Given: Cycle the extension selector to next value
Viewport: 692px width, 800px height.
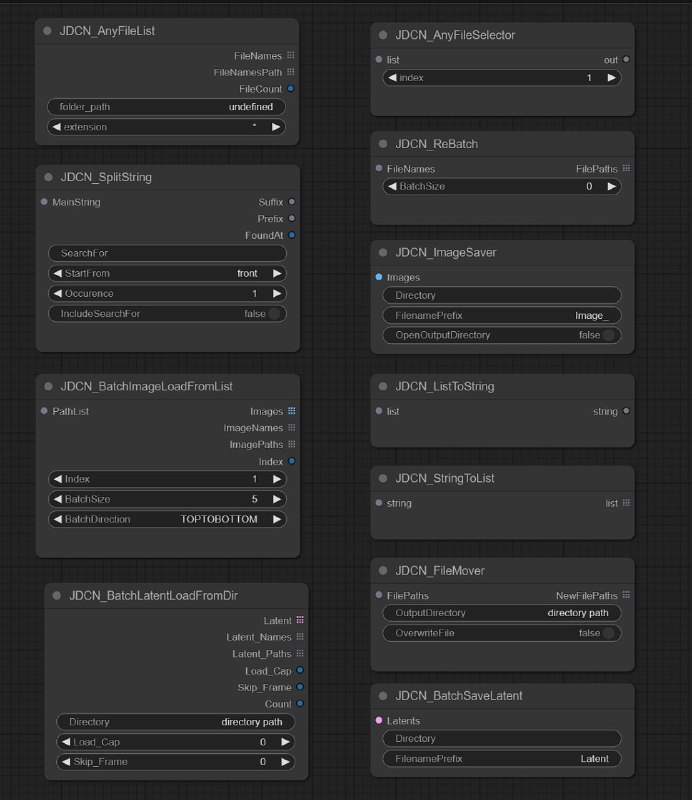Looking at the screenshot, I should 276,127.
